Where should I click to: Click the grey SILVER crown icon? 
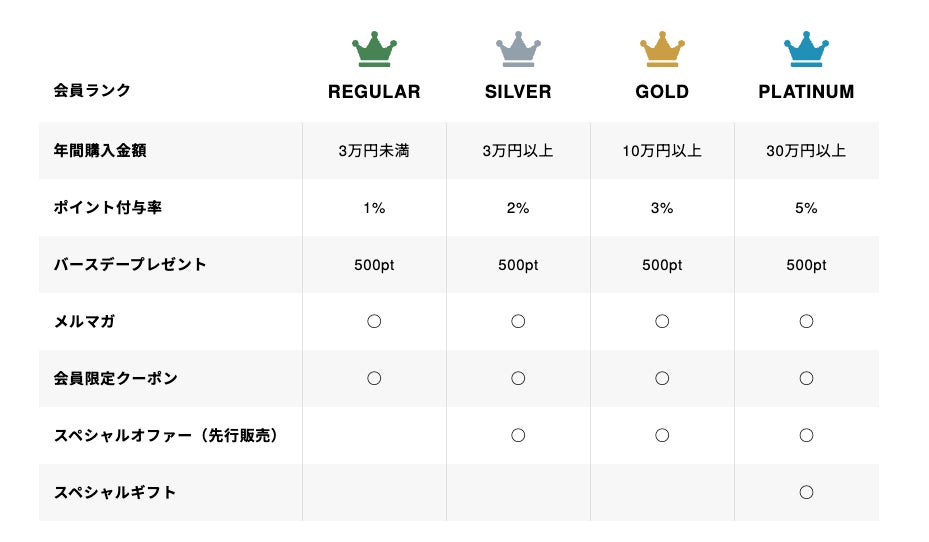518,51
